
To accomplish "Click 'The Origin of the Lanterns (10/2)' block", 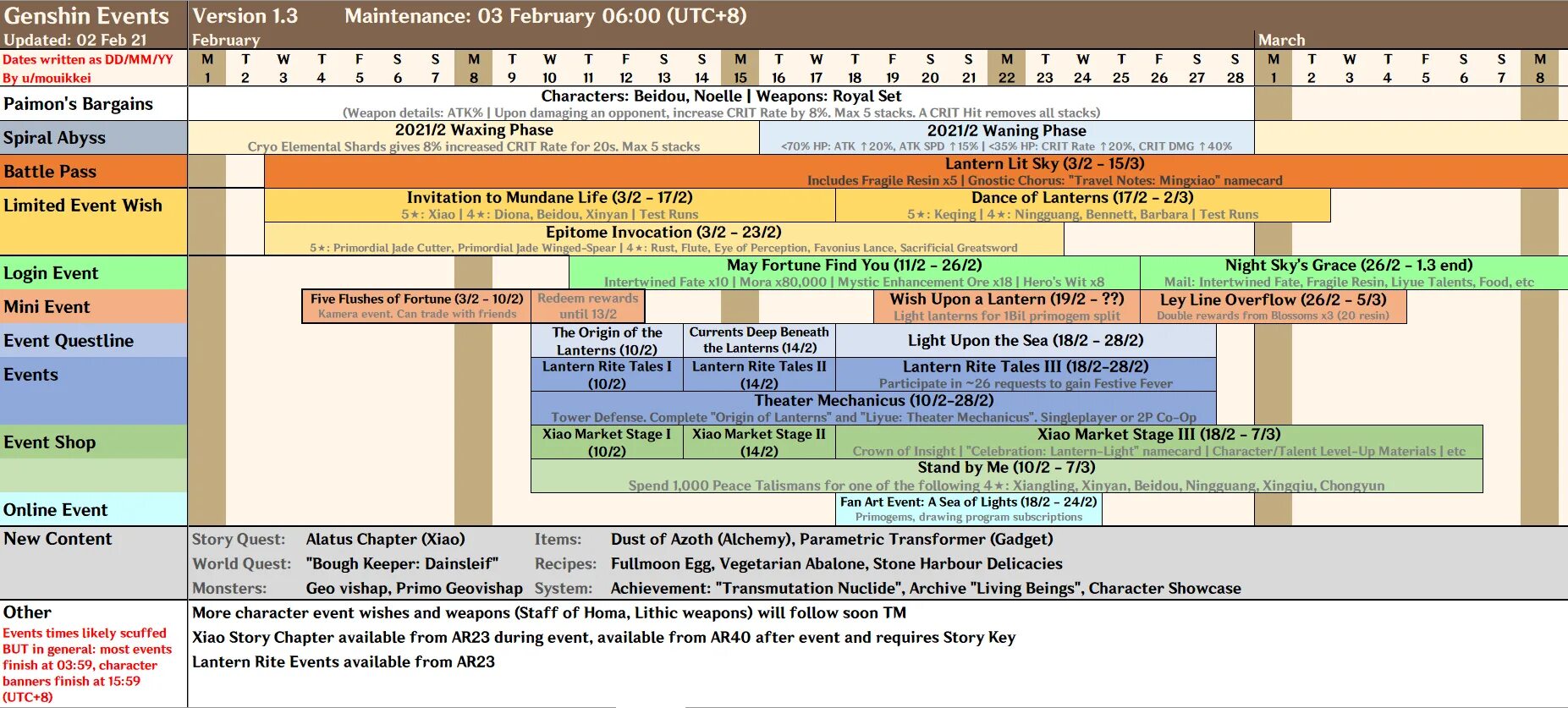I will point(607,340).
